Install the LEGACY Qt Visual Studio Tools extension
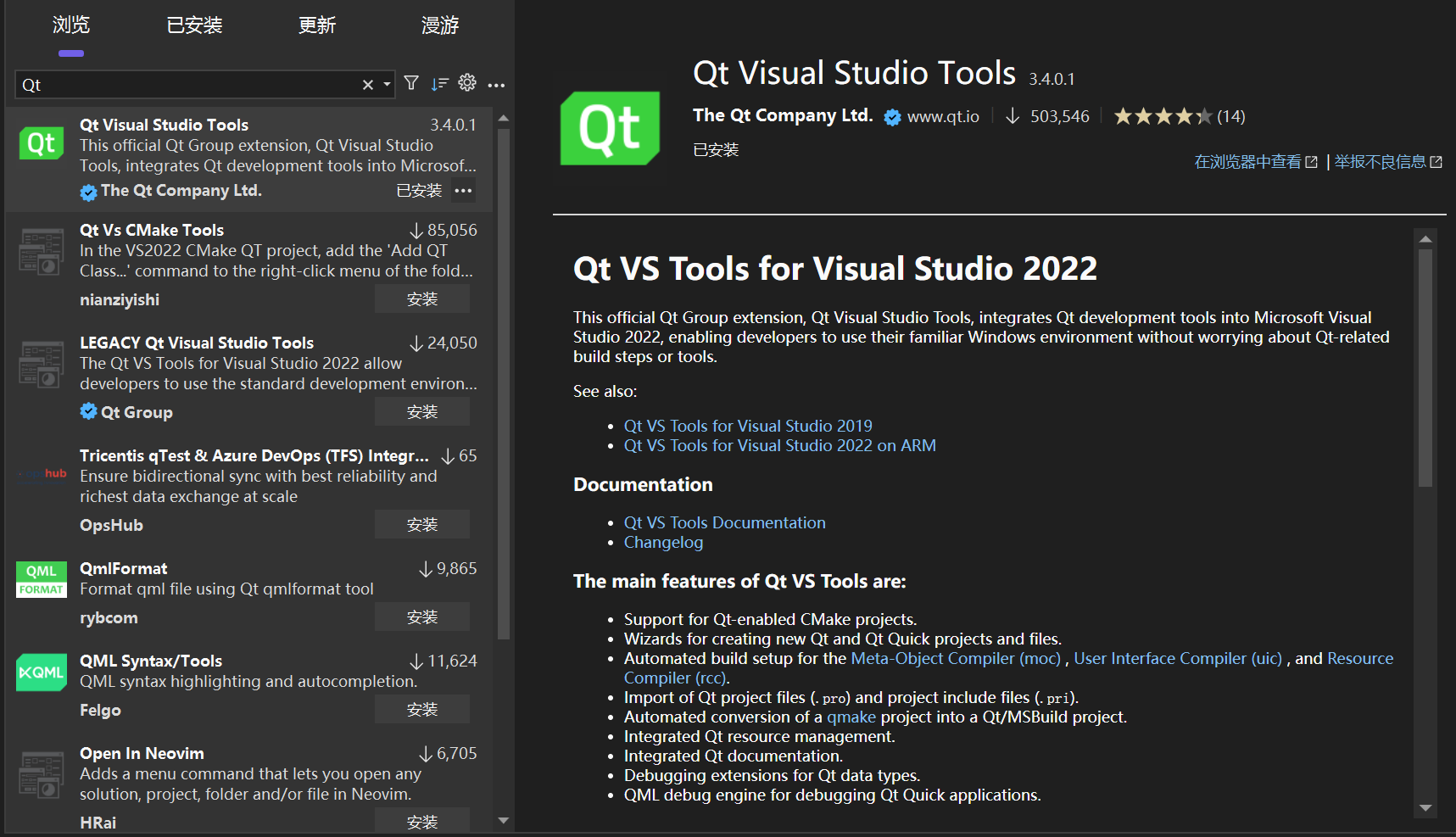Viewport: 1456px width, 837px height. [421, 411]
